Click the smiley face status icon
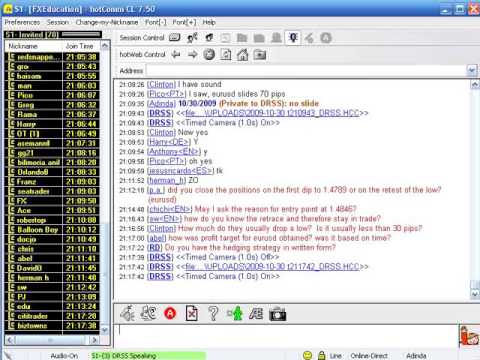Screen dimensions: 480x360 coord(307,355)
